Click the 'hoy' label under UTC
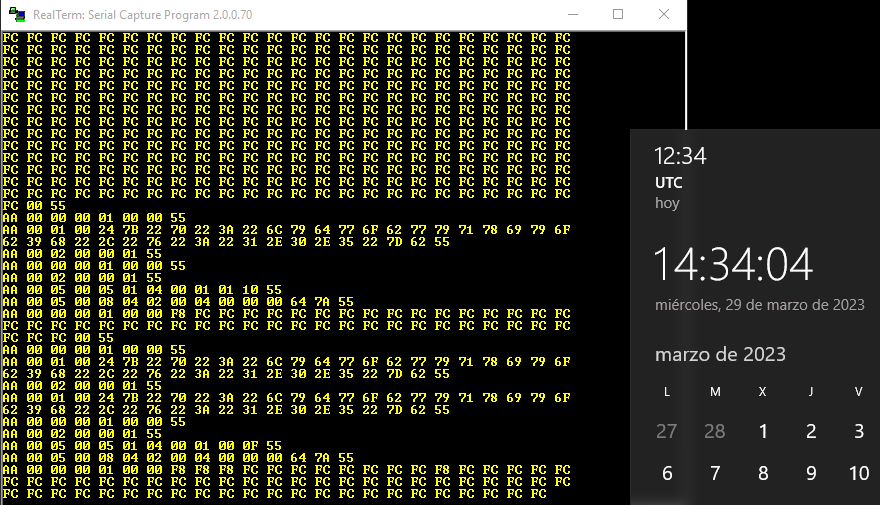This screenshot has height=505, width=880. [667, 203]
